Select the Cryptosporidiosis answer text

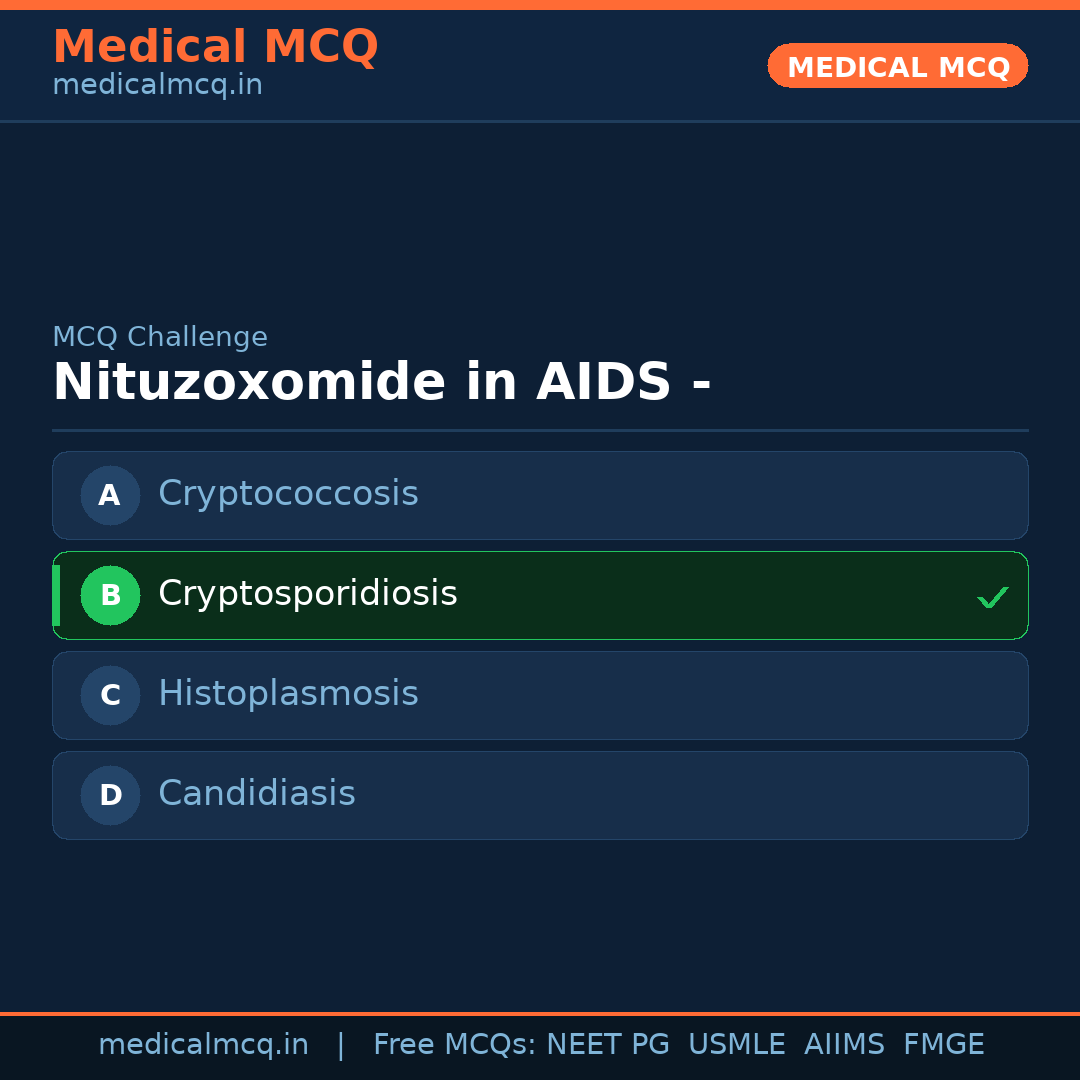click(x=307, y=594)
